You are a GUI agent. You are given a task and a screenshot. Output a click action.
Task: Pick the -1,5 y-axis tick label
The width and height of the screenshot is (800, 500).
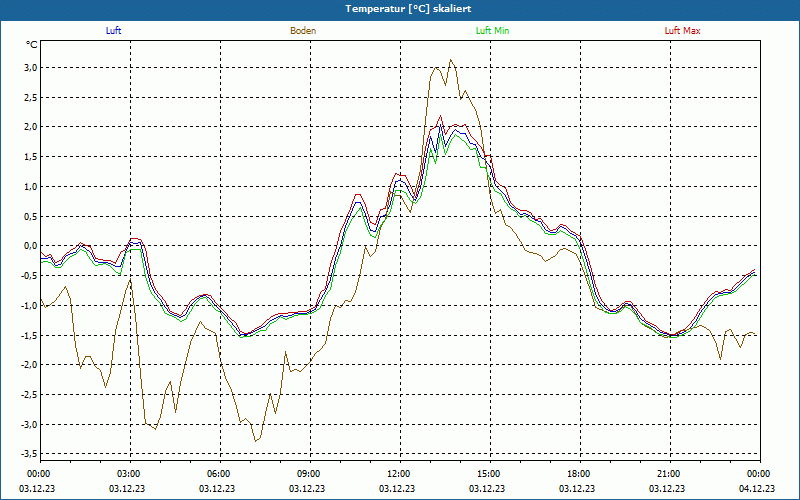(x=28, y=335)
